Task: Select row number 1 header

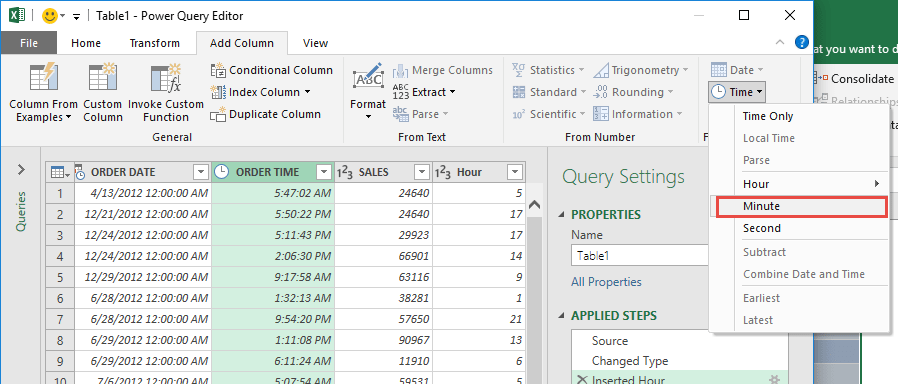Action: tap(60, 193)
